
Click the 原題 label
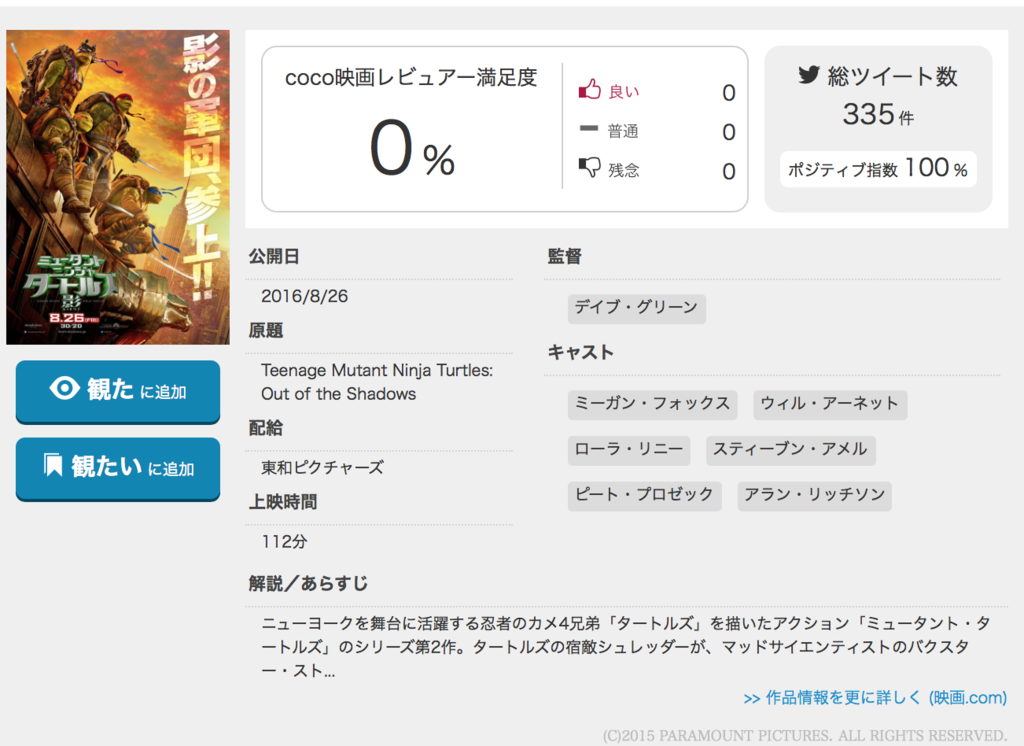click(x=266, y=331)
